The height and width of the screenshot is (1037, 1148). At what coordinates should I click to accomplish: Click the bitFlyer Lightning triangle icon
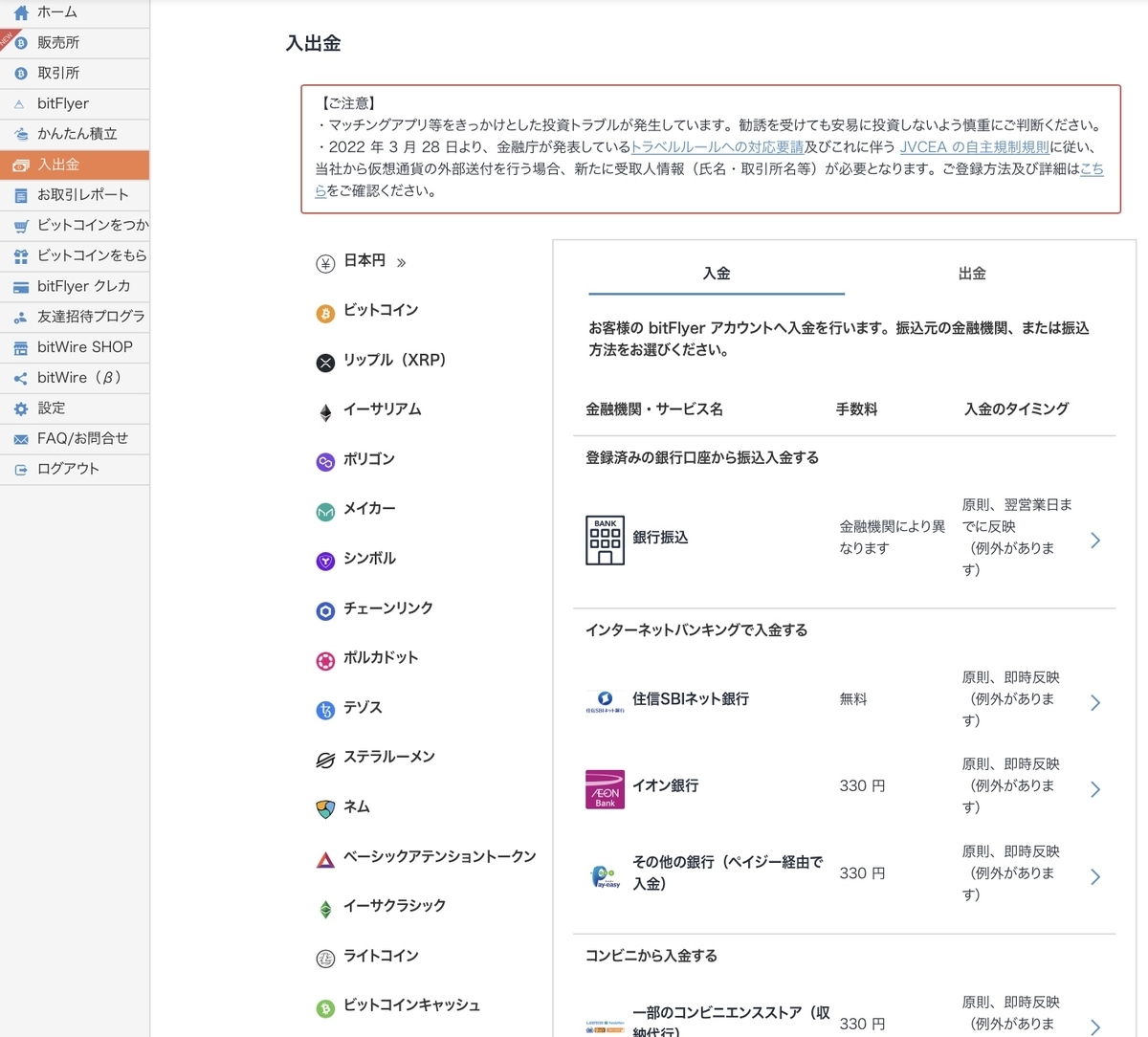coord(20,103)
